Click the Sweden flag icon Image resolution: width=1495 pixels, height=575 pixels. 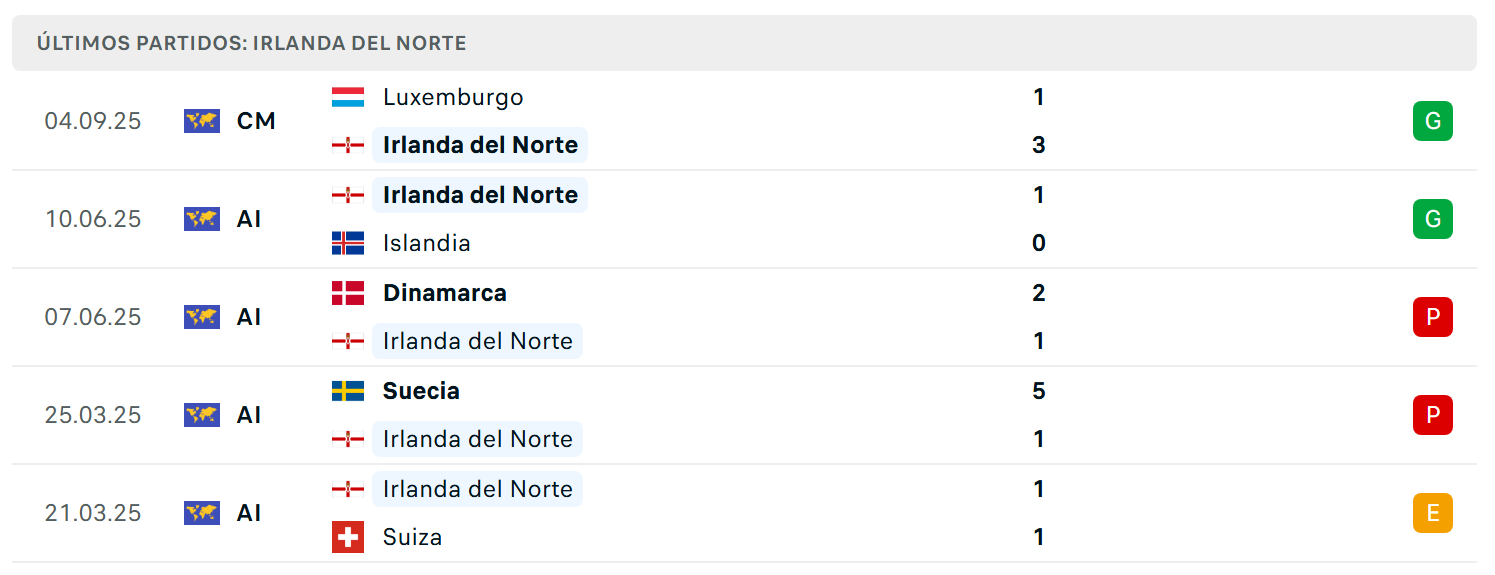click(348, 391)
